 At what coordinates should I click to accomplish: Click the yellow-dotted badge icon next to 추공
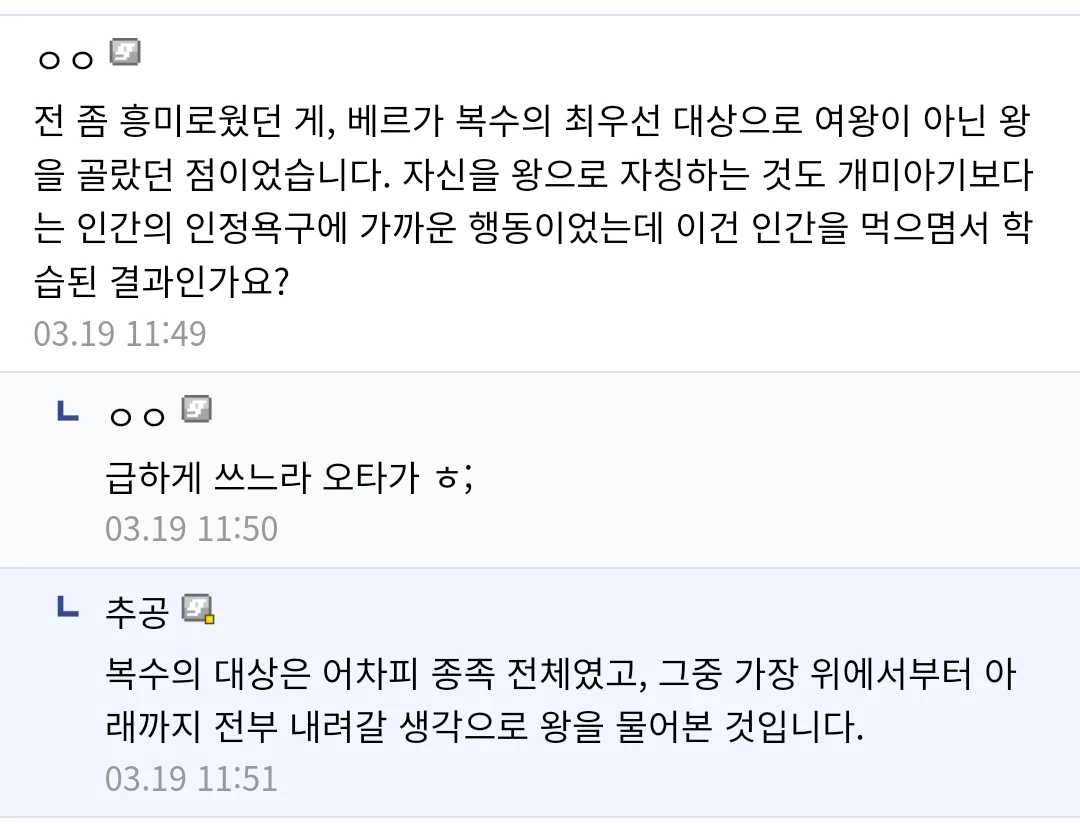tap(198, 607)
